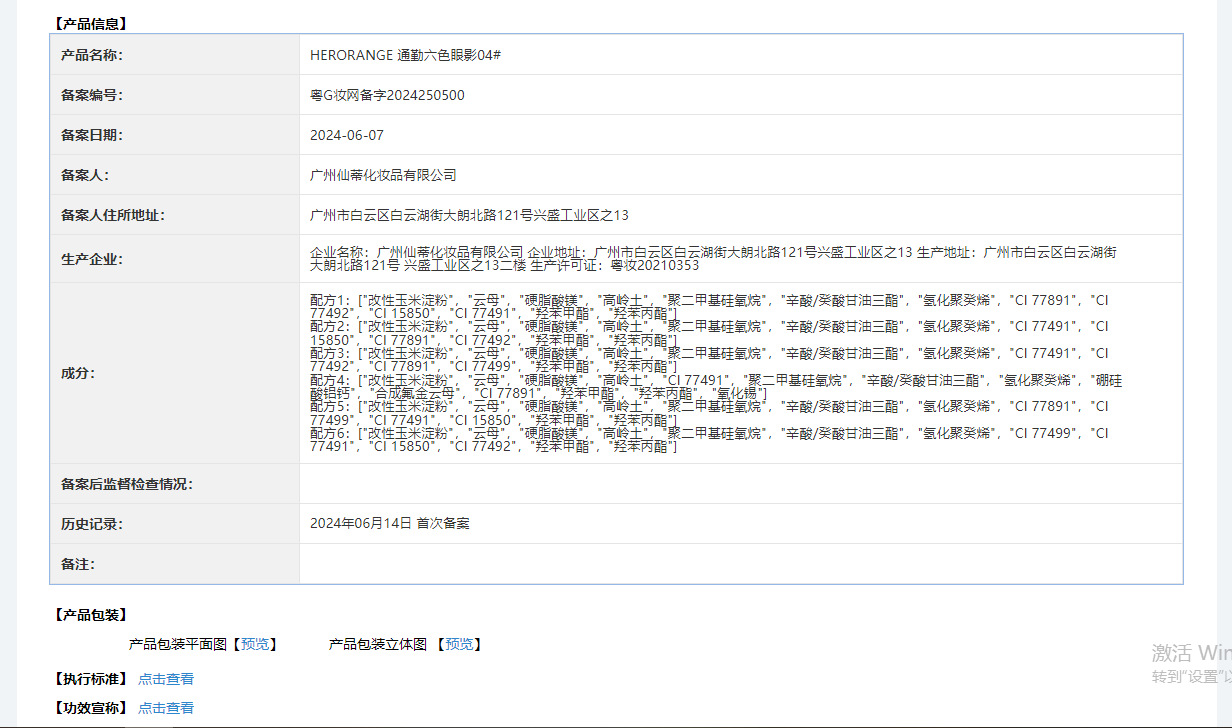Viewport: 1232px width, 728px height.
Task: Select the history record 2024年06月14日 首次备案
Action: tap(389, 523)
